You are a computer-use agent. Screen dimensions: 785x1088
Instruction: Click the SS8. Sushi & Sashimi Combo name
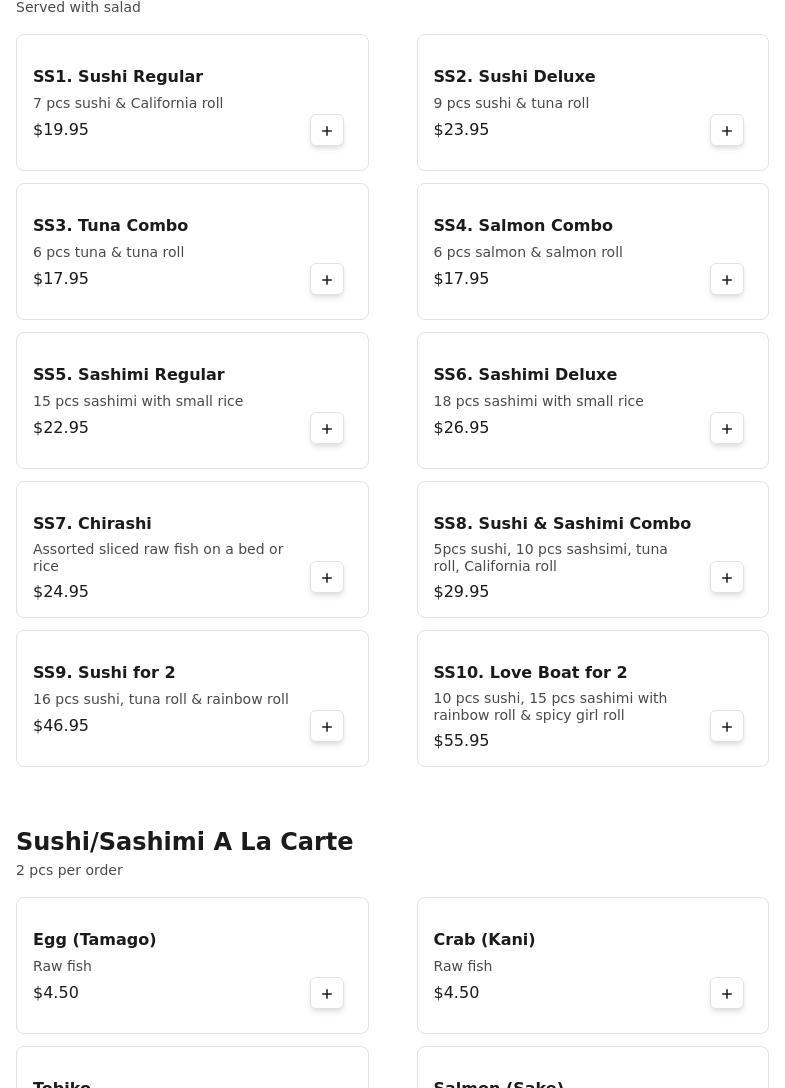click(562, 524)
